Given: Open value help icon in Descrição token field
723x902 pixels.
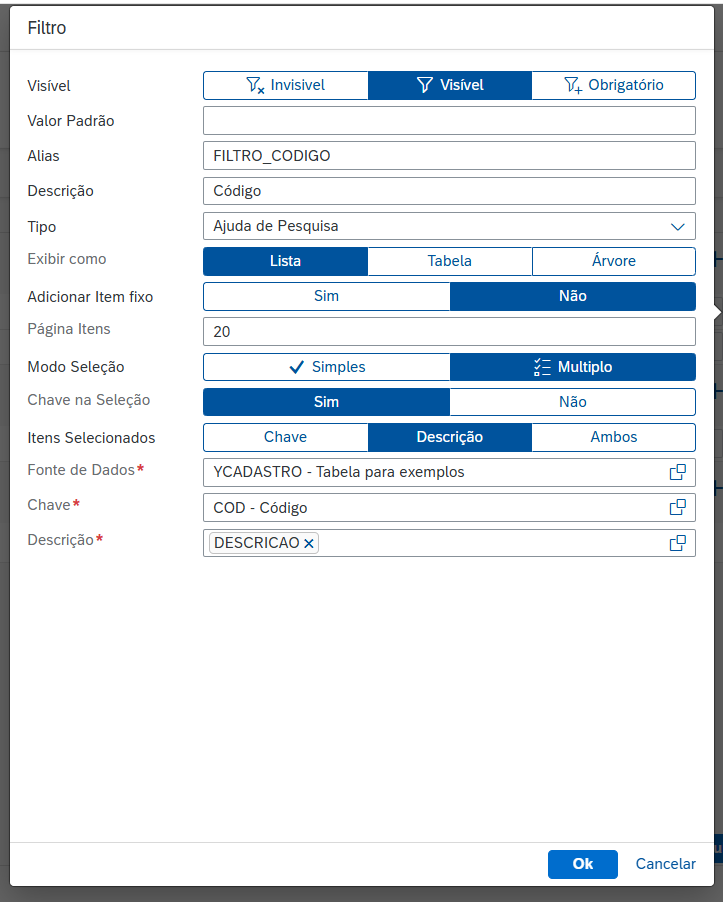Looking at the screenshot, I should point(678,543).
